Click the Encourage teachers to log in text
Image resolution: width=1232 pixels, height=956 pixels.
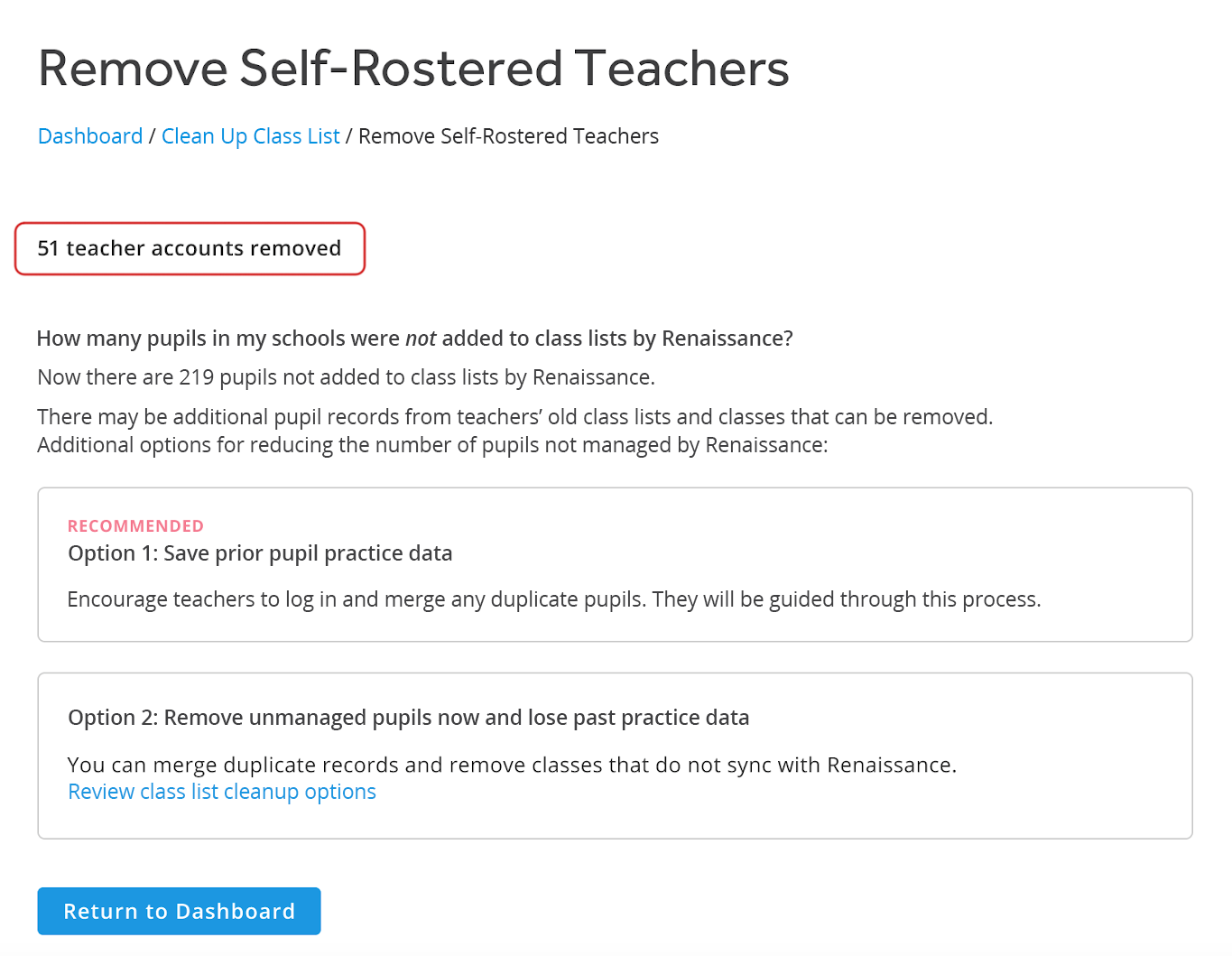(554, 599)
